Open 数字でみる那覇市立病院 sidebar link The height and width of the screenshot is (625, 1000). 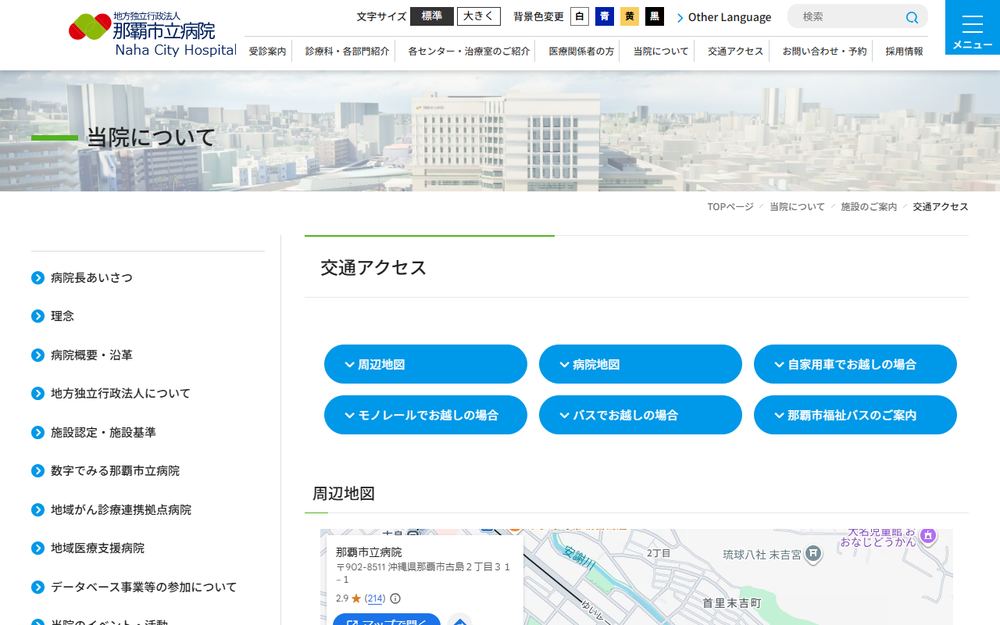pos(115,471)
